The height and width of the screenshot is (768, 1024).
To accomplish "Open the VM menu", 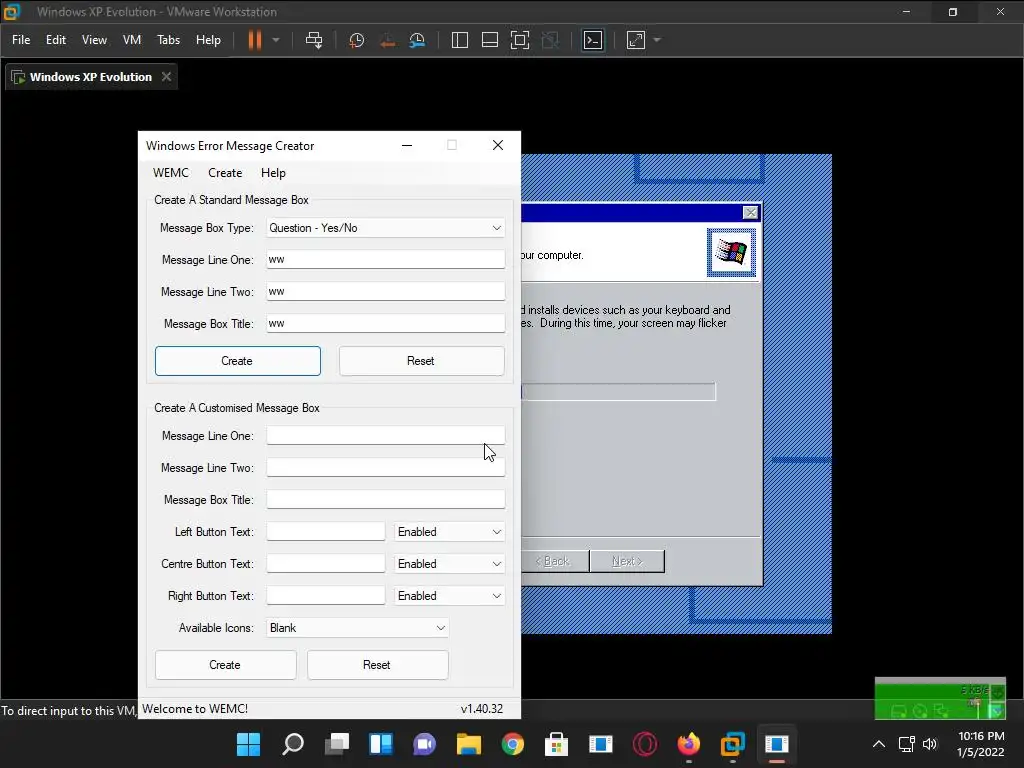I will (132, 40).
